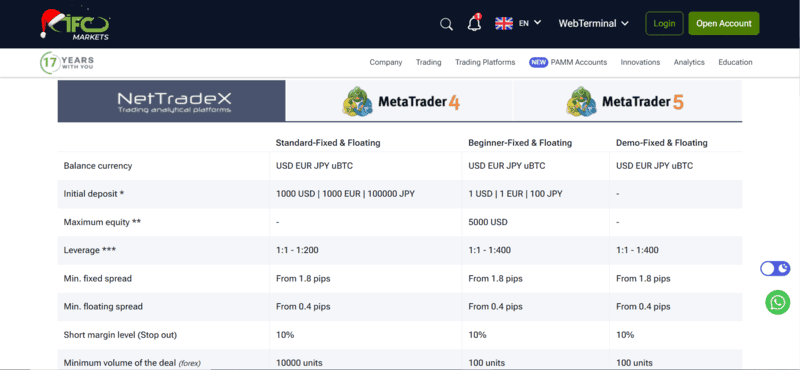The height and width of the screenshot is (370, 800).
Task: Click the Minimum volume of the deal label
Action: pos(132,363)
